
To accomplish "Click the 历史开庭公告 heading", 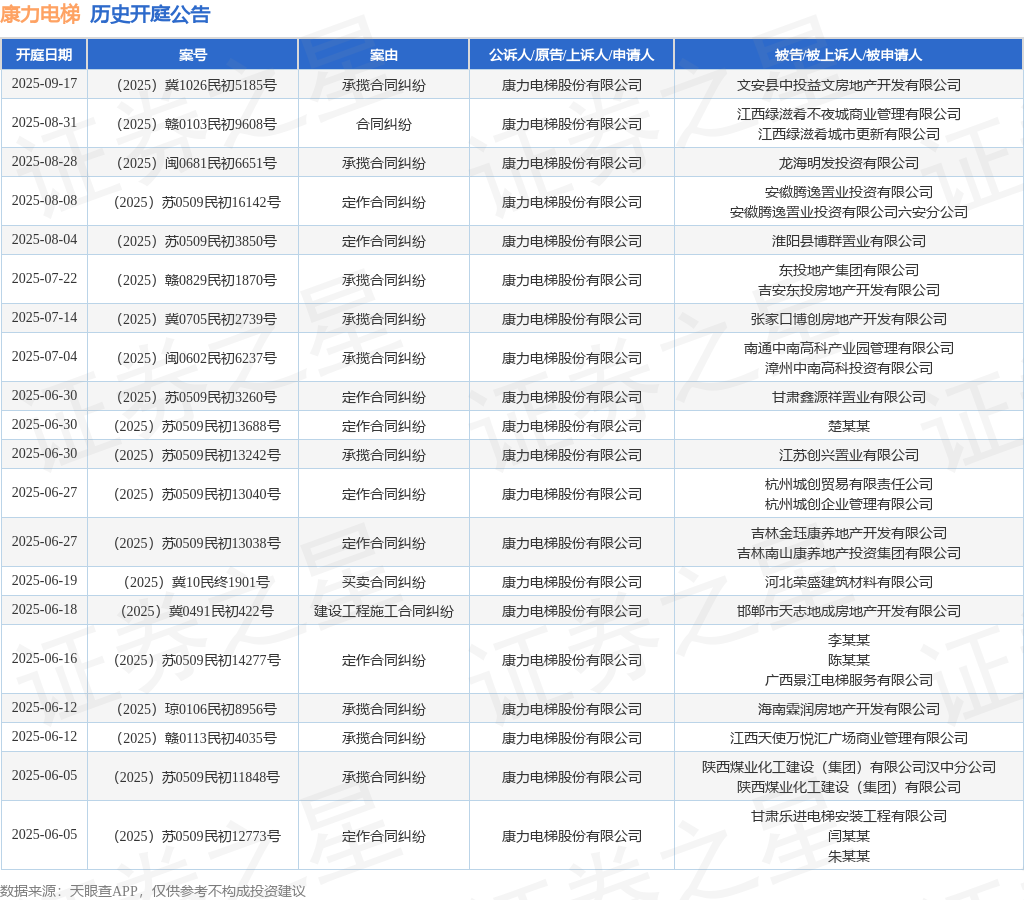I will coord(150,14).
